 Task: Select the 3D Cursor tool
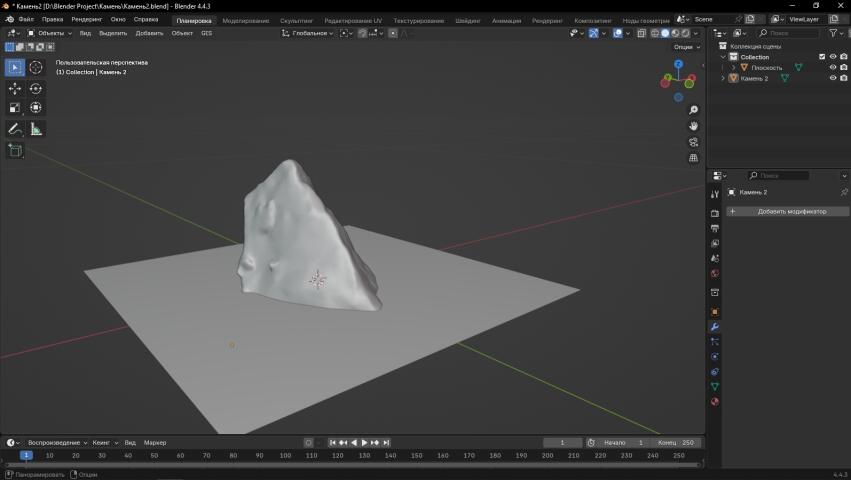pos(36,67)
